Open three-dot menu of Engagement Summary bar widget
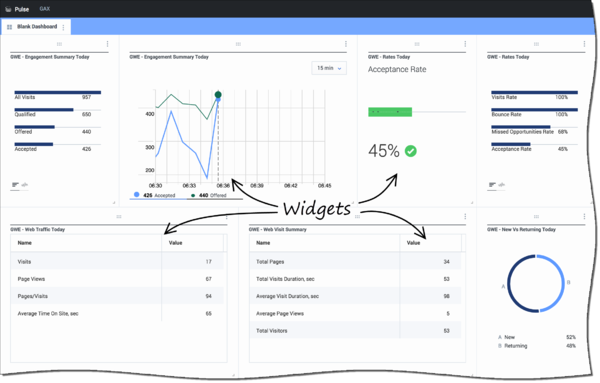This screenshot has width=600, height=383. coord(108,44)
